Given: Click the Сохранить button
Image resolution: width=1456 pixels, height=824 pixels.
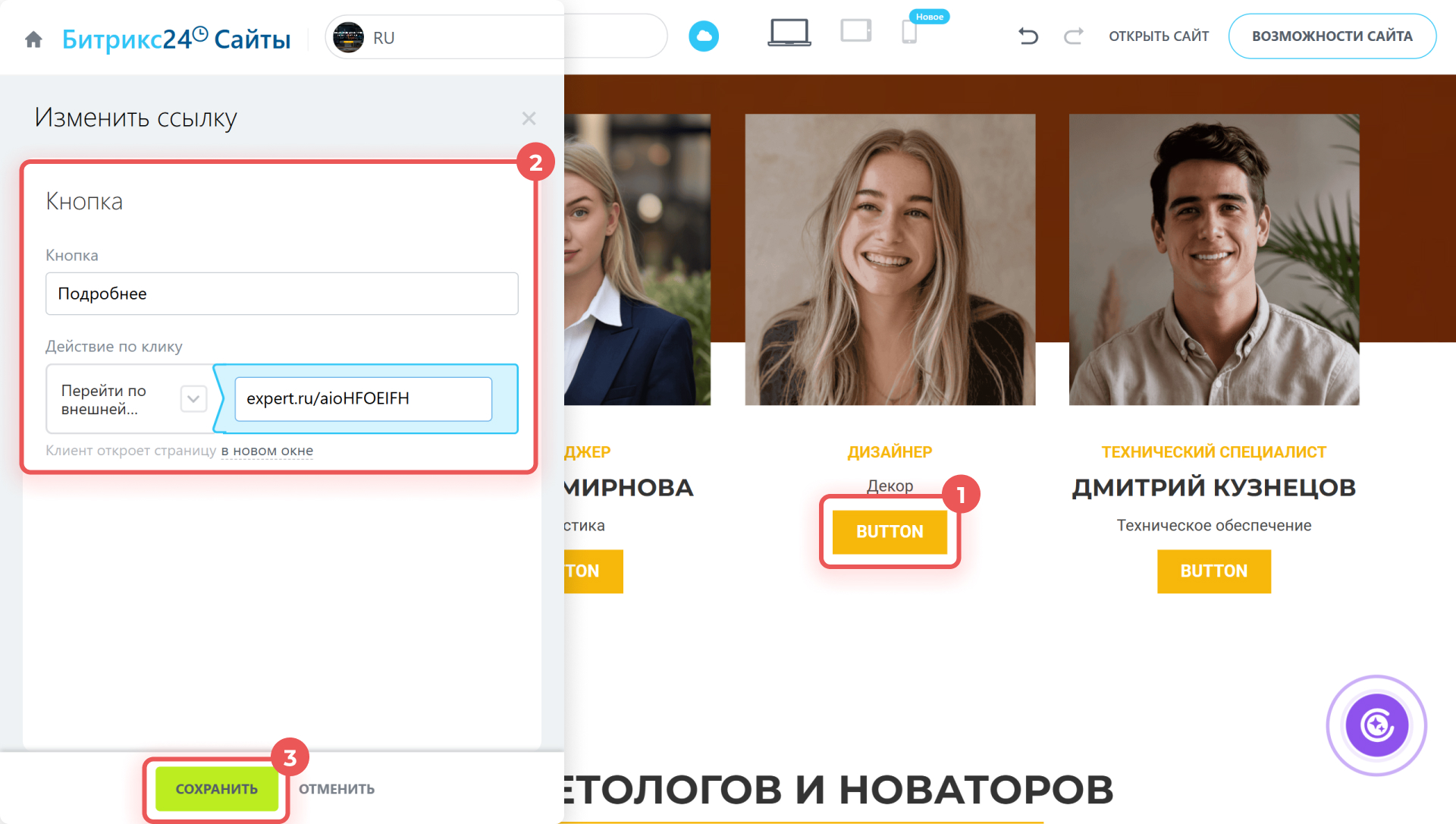Looking at the screenshot, I should (217, 789).
